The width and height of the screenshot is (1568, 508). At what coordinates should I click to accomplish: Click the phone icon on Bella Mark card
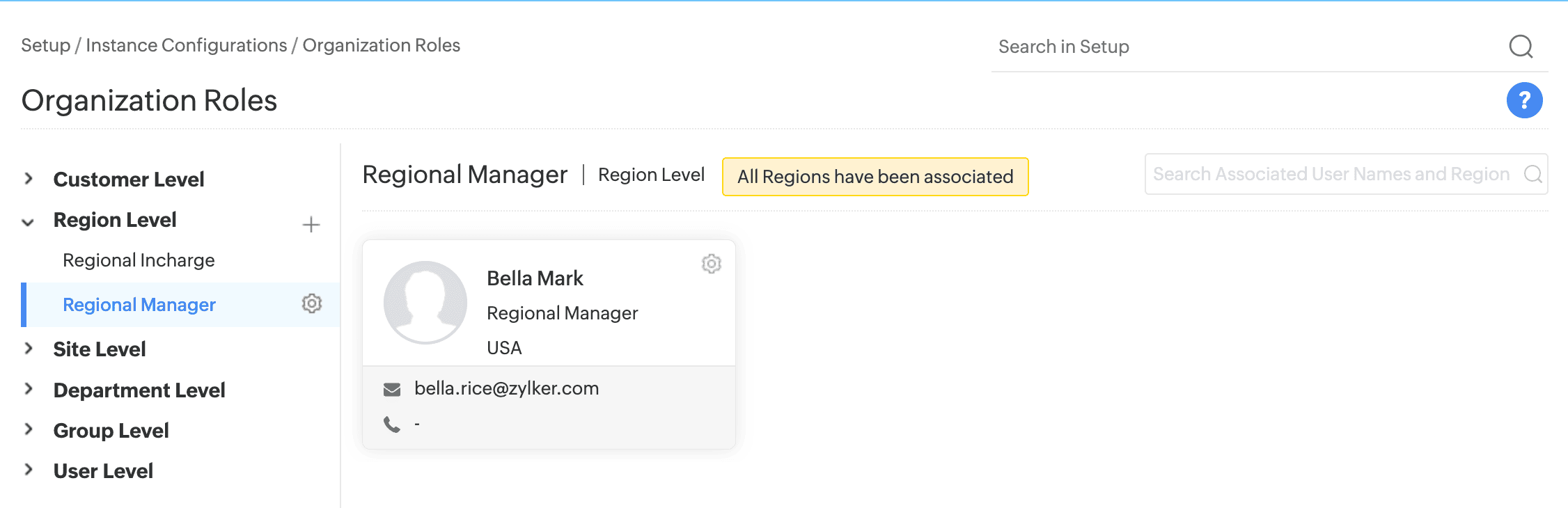coord(392,424)
